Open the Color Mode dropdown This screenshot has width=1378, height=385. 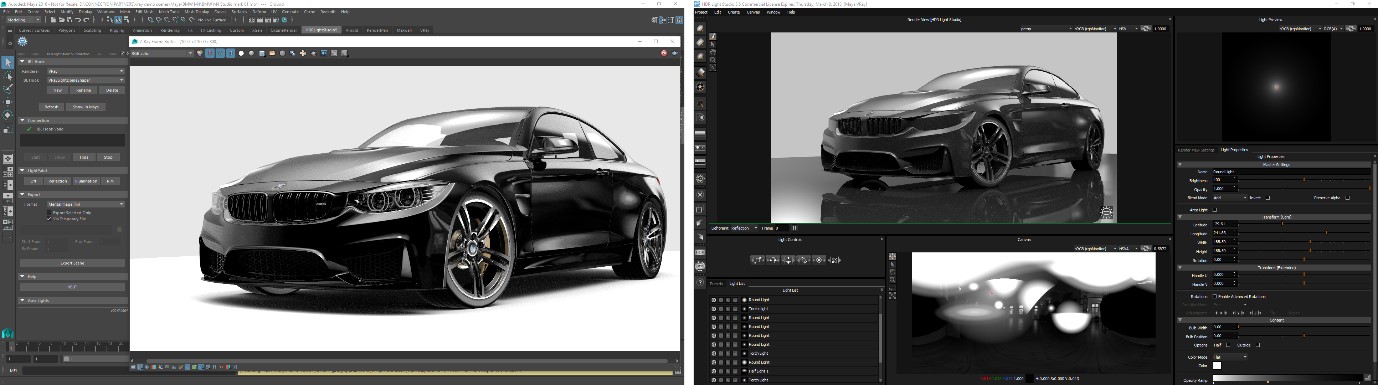click(1229, 357)
